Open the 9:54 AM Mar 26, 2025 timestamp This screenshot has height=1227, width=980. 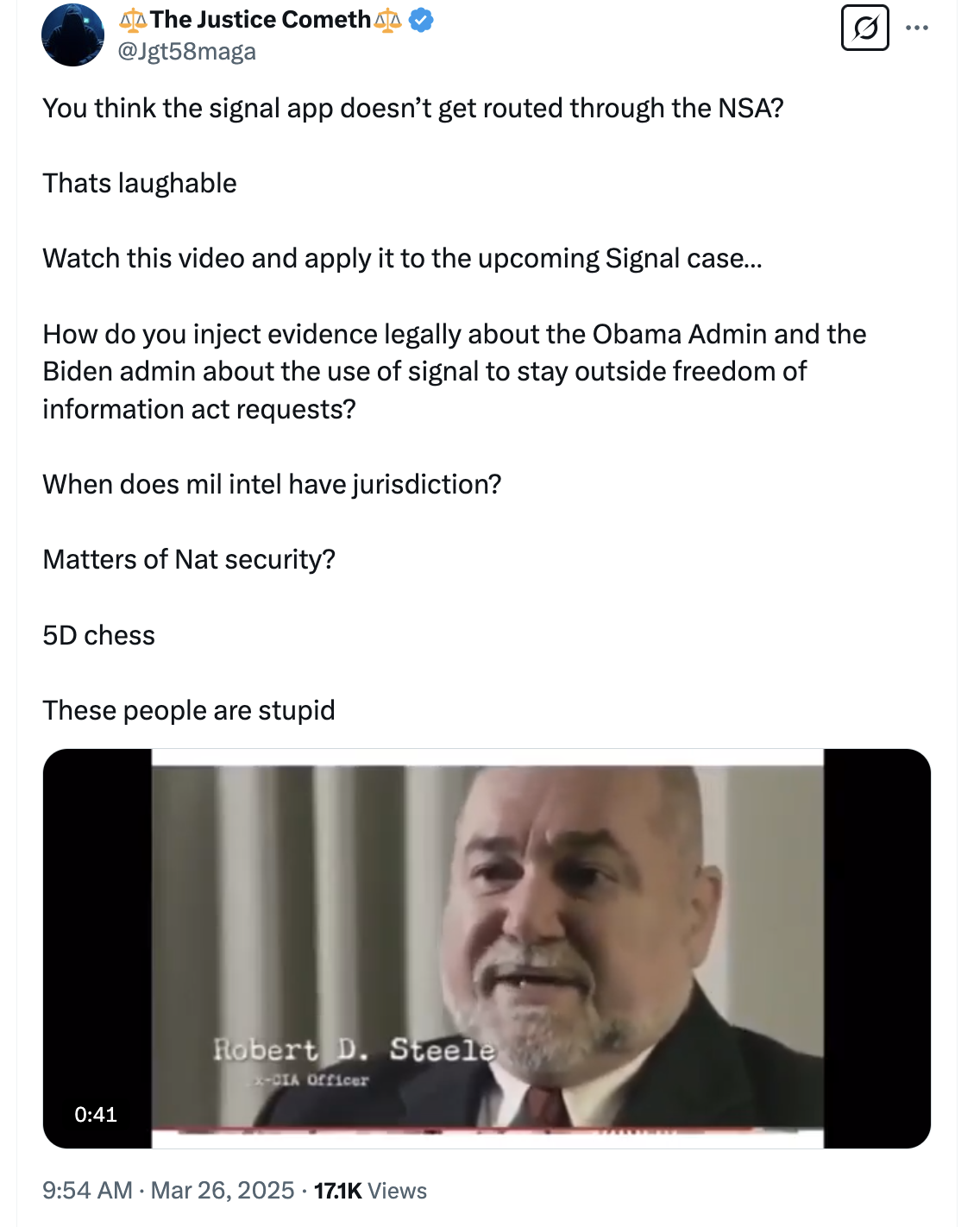[x=168, y=1191]
